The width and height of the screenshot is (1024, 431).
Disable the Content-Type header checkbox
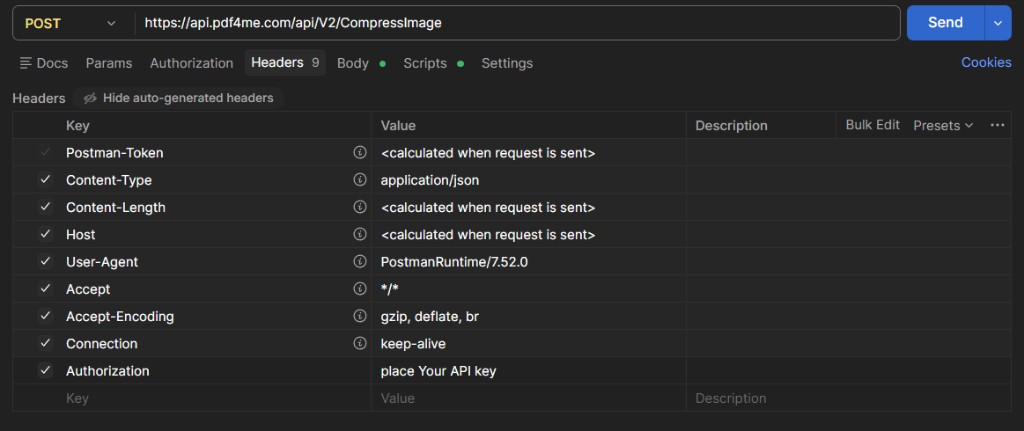point(45,180)
